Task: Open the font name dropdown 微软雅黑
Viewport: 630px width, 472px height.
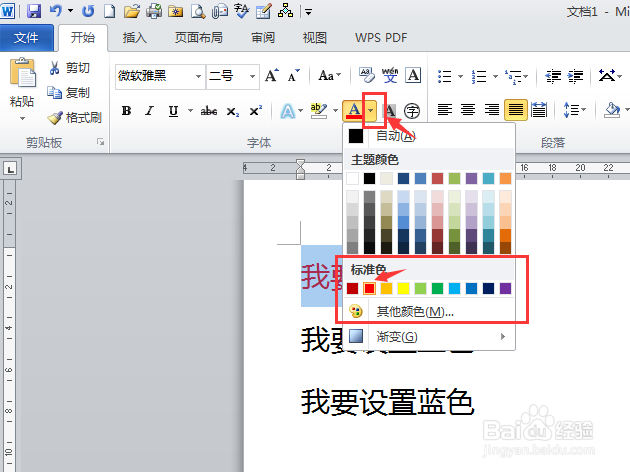Action: pos(198,76)
